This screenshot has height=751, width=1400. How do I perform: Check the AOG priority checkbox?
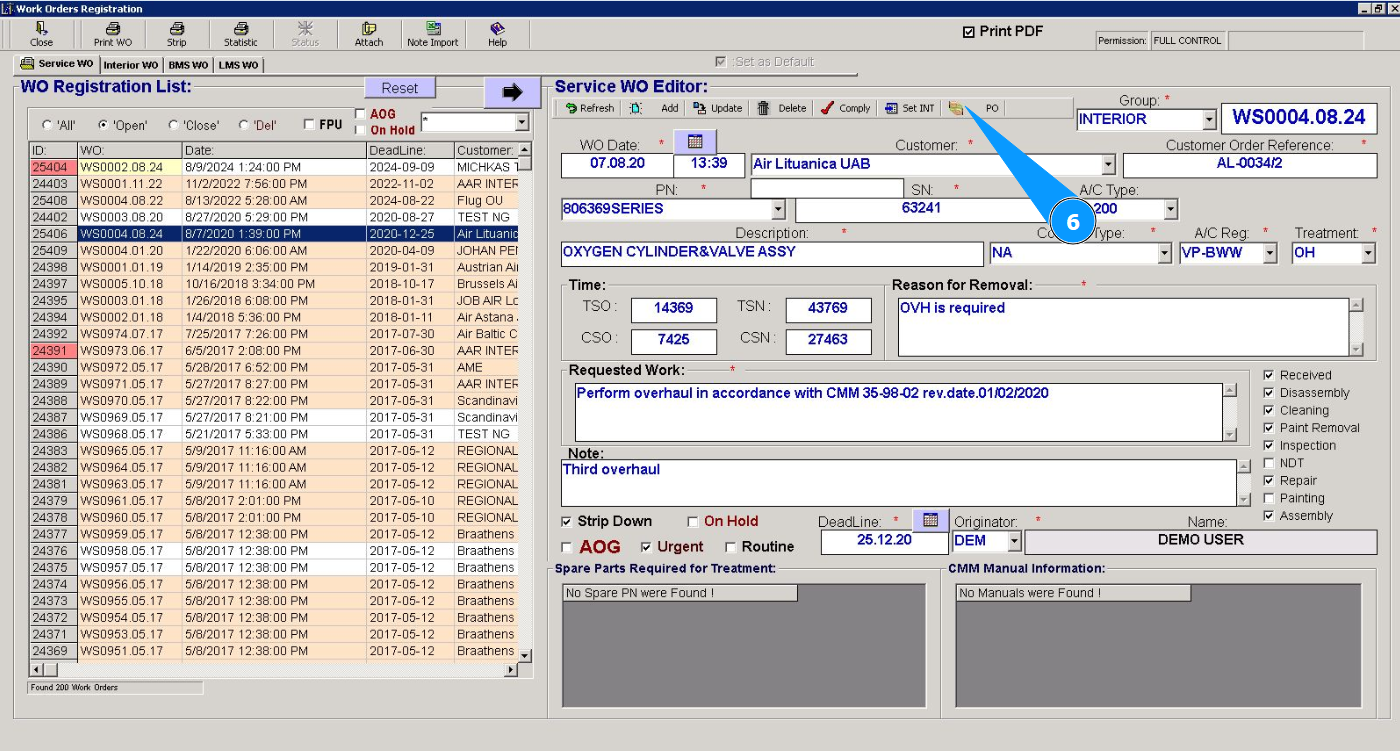point(567,548)
